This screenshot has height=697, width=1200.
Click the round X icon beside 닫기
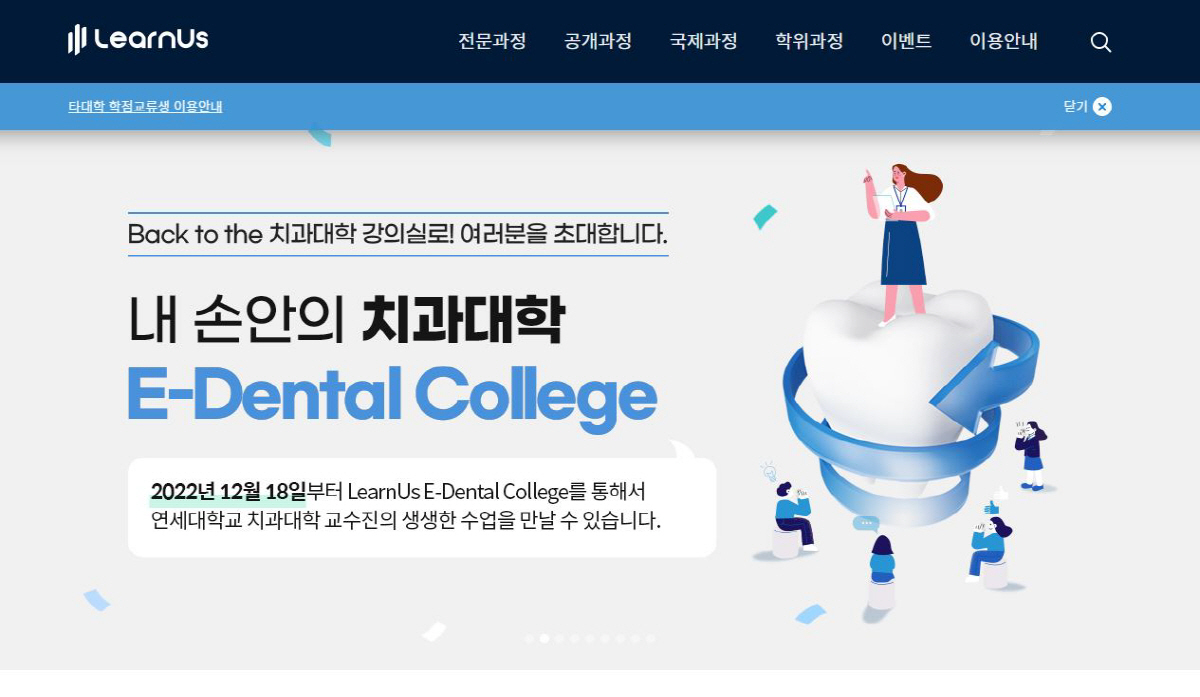1102,106
